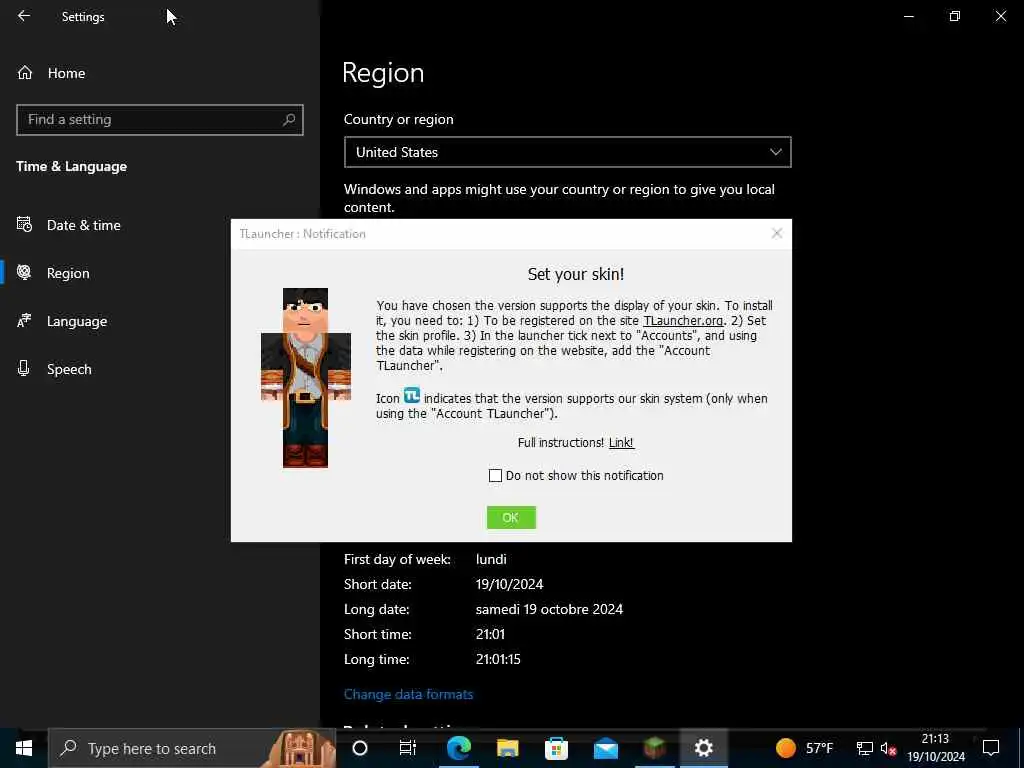
Task: Click the Long date value samedi 19 octobre 2024
Action: coord(549,609)
